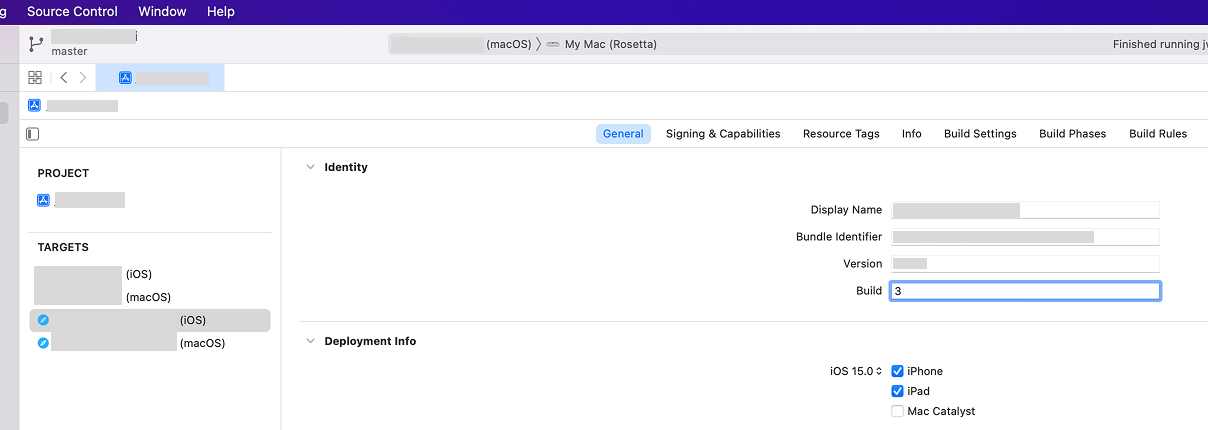Screen dimensions: 1208x430
Task: Open the related items grid menu
Action: (x=35, y=77)
